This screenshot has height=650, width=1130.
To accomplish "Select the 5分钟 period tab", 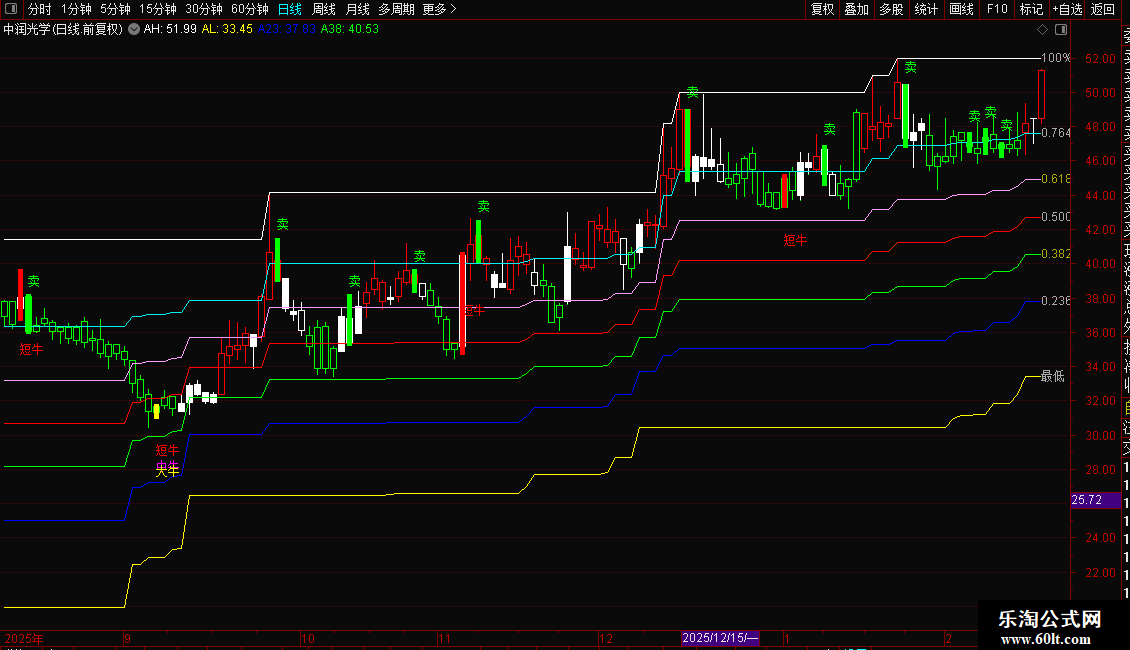I will 115,9.
